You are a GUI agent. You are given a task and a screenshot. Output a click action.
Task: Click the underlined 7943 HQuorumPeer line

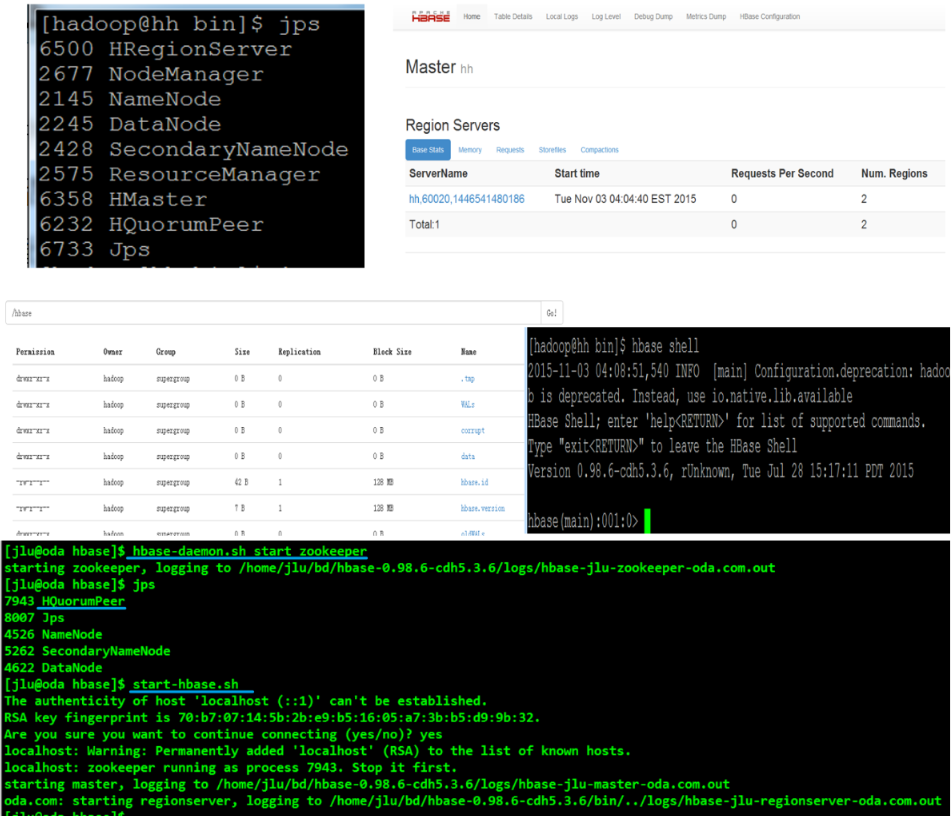coord(64,601)
